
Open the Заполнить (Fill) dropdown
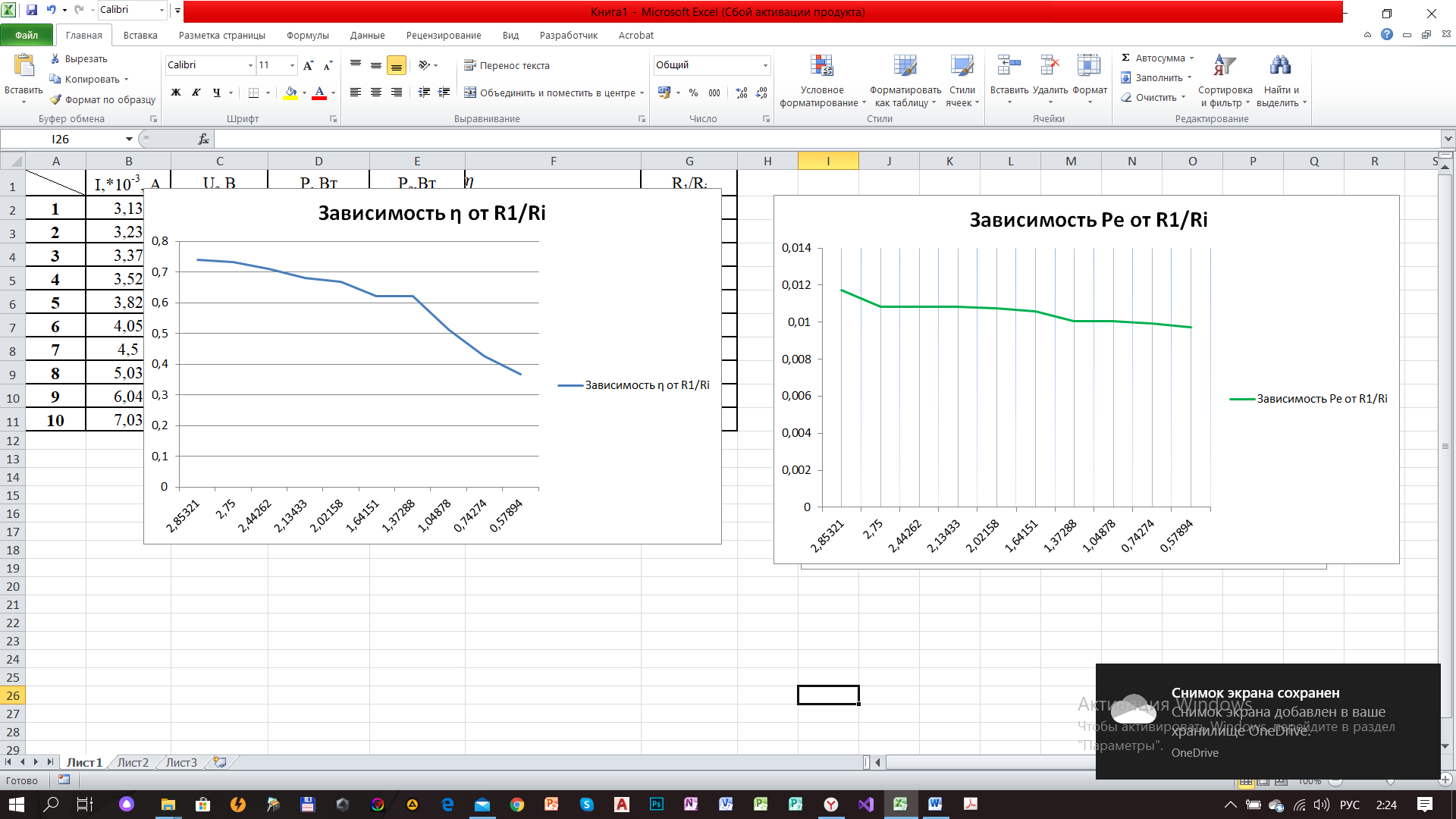pyautogui.click(x=1189, y=77)
